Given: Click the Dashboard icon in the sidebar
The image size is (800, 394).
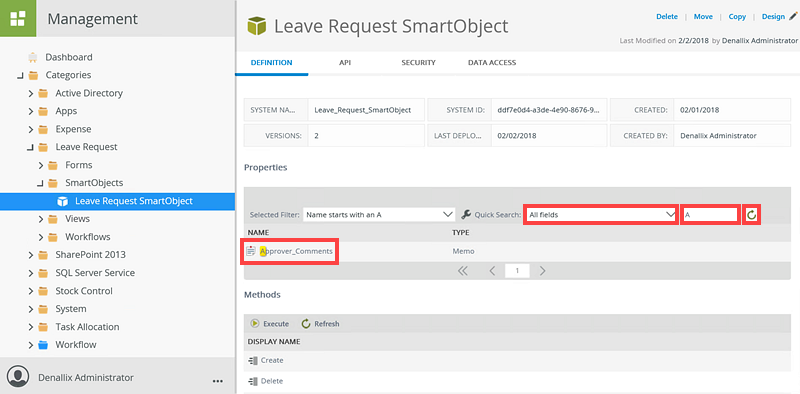Looking at the screenshot, I should (33, 57).
